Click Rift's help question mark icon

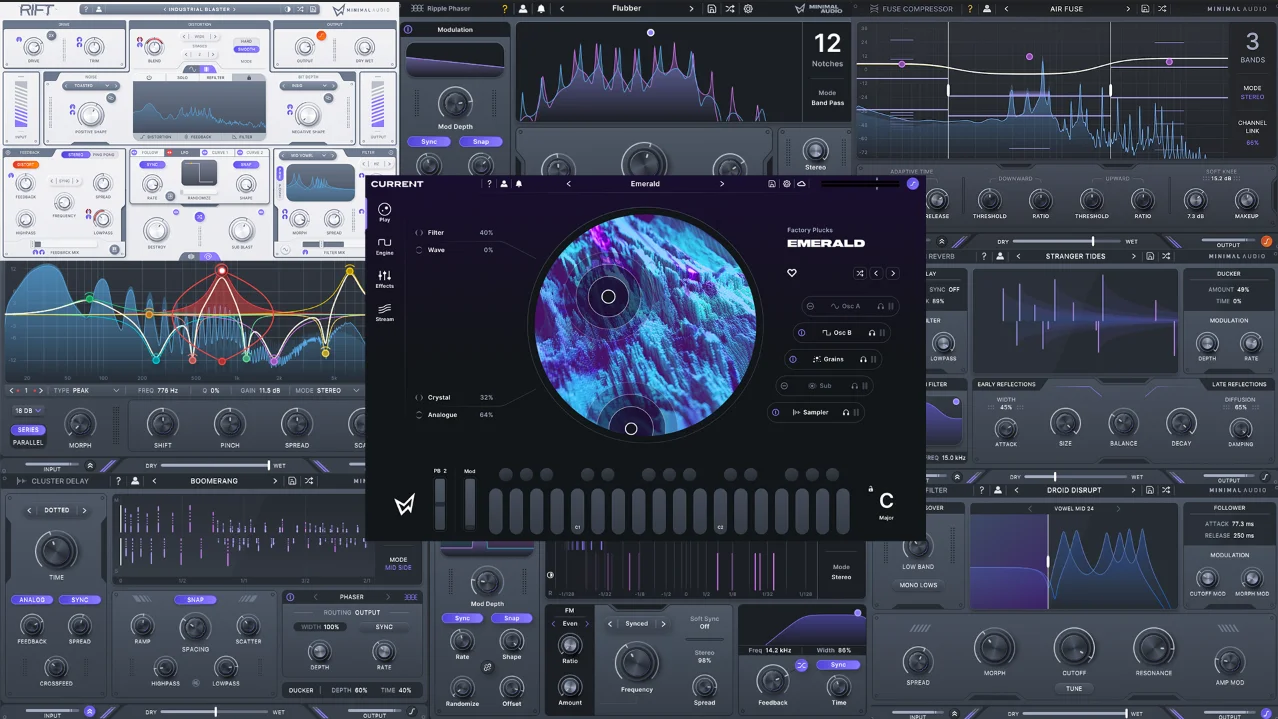(87, 9)
